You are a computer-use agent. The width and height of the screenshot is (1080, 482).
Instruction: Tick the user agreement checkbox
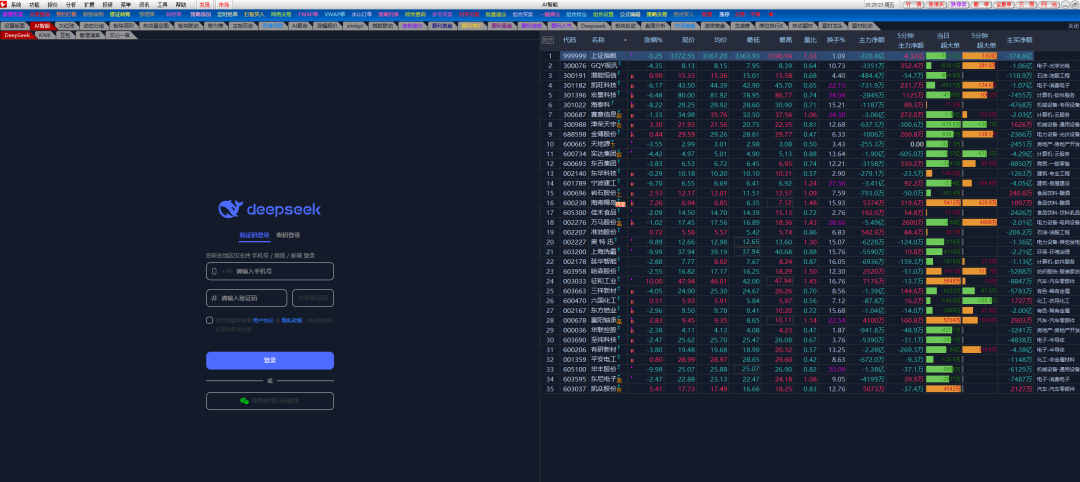point(209,320)
